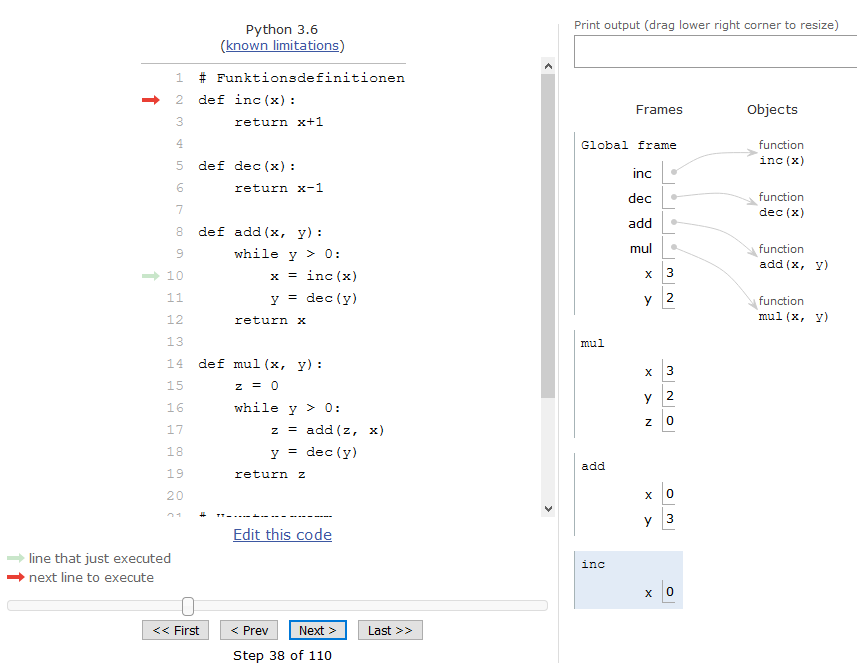The height and width of the screenshot is (663, 857).
Task: Advance execution with the Next button
Action: point(318,630)
